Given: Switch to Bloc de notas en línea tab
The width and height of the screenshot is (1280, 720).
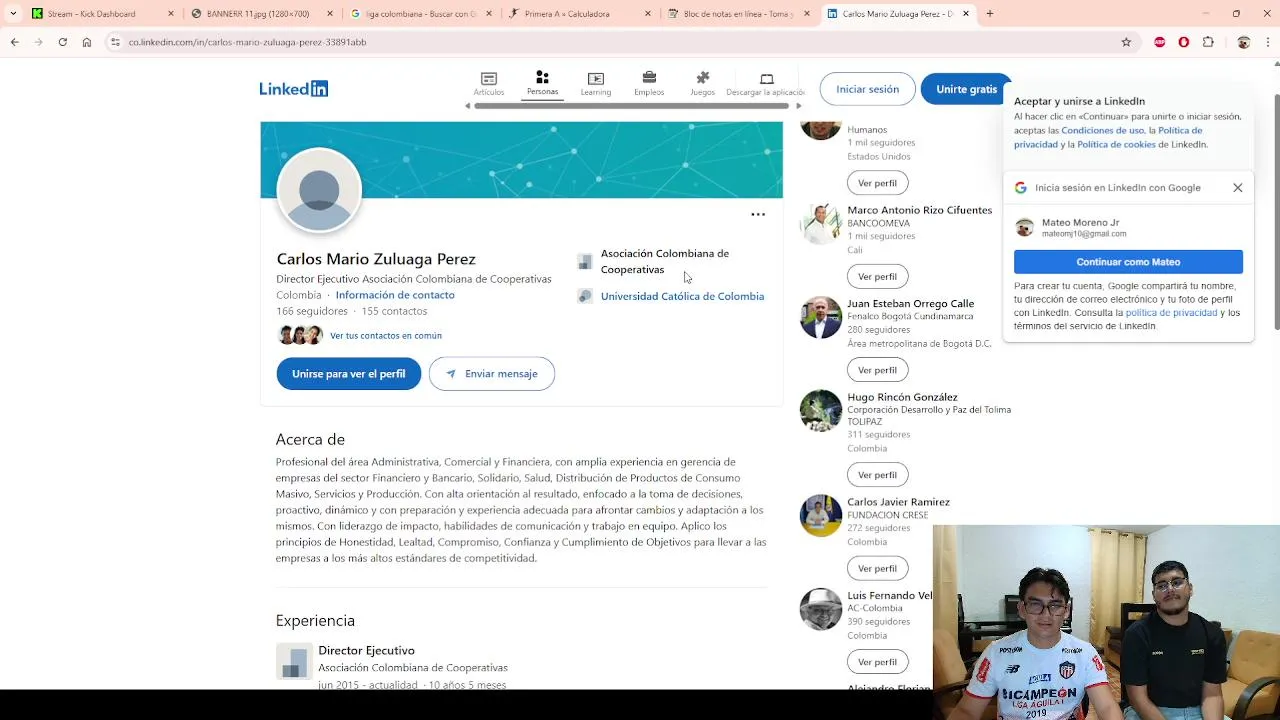Looking at the screenshot, I should click(x=738, y=14).
